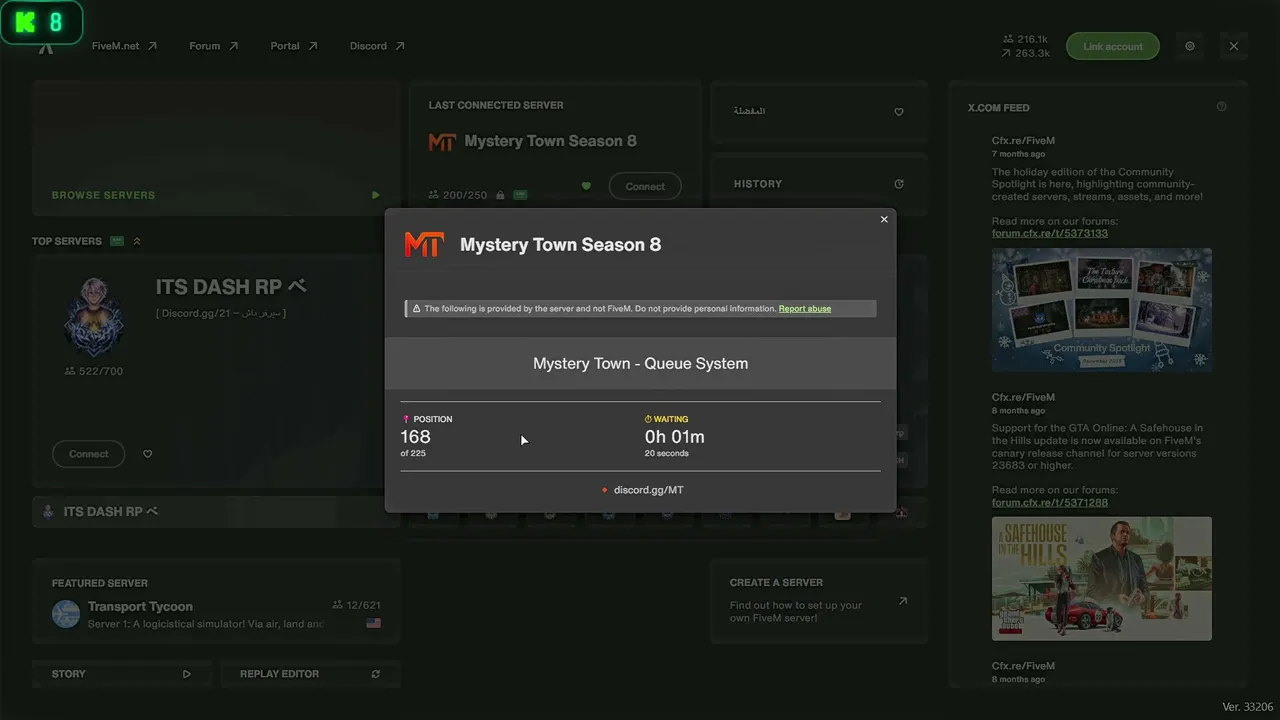Click the Link account button
Screen dimensions: 1280x720
click(x=1112, y=46)
